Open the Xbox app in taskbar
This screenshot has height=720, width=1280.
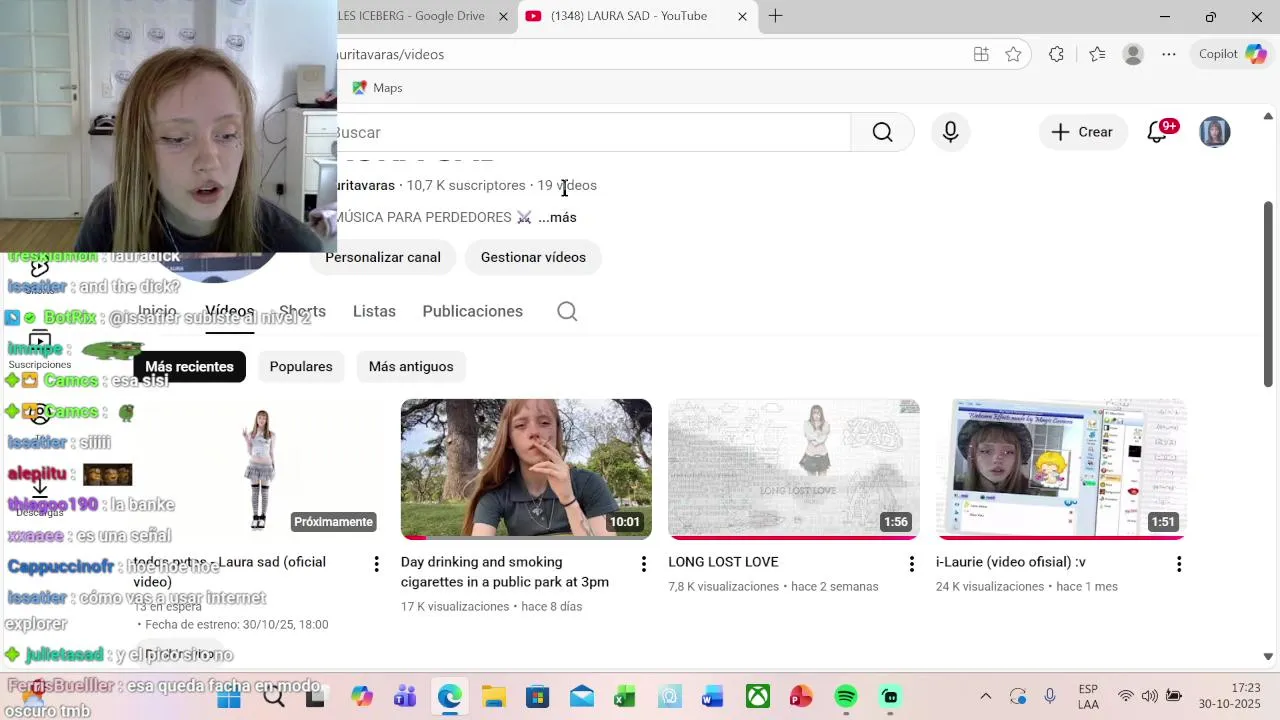[758, 696]
